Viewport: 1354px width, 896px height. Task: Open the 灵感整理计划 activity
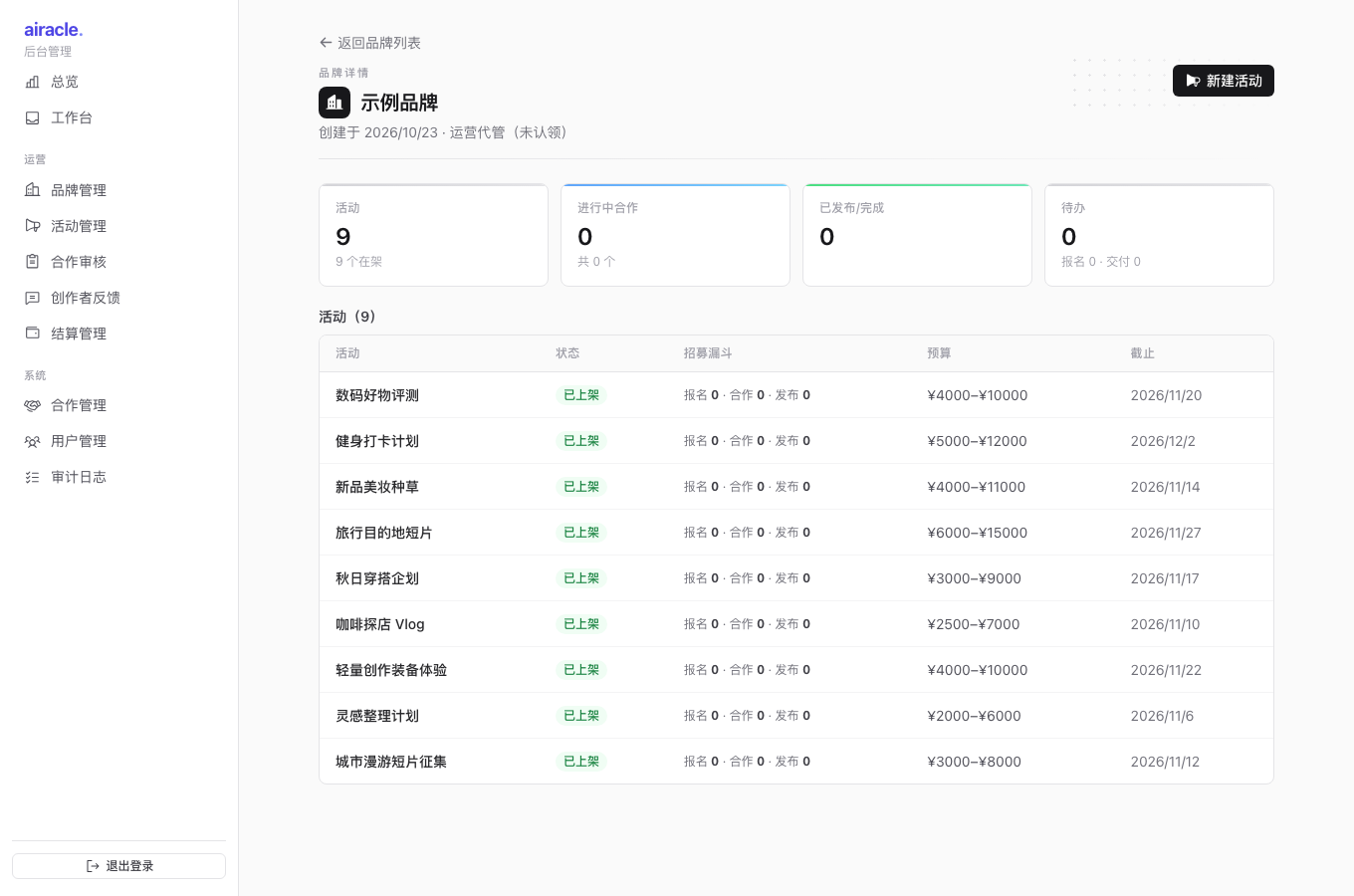pyautogui.click(x=377, y=716)
